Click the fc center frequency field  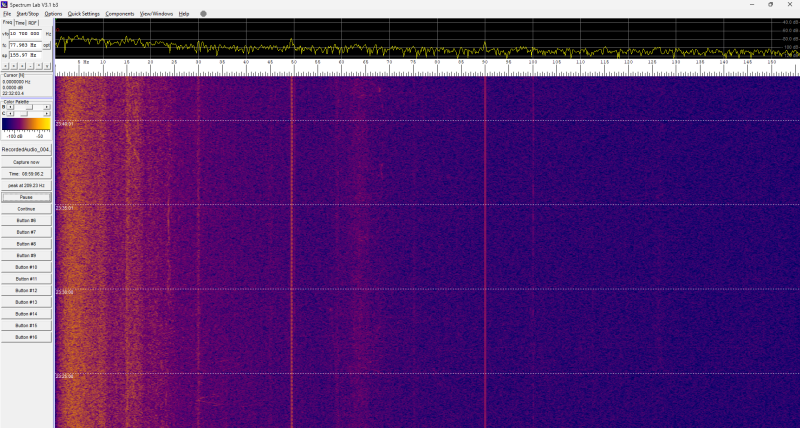[x=26, y=45]
